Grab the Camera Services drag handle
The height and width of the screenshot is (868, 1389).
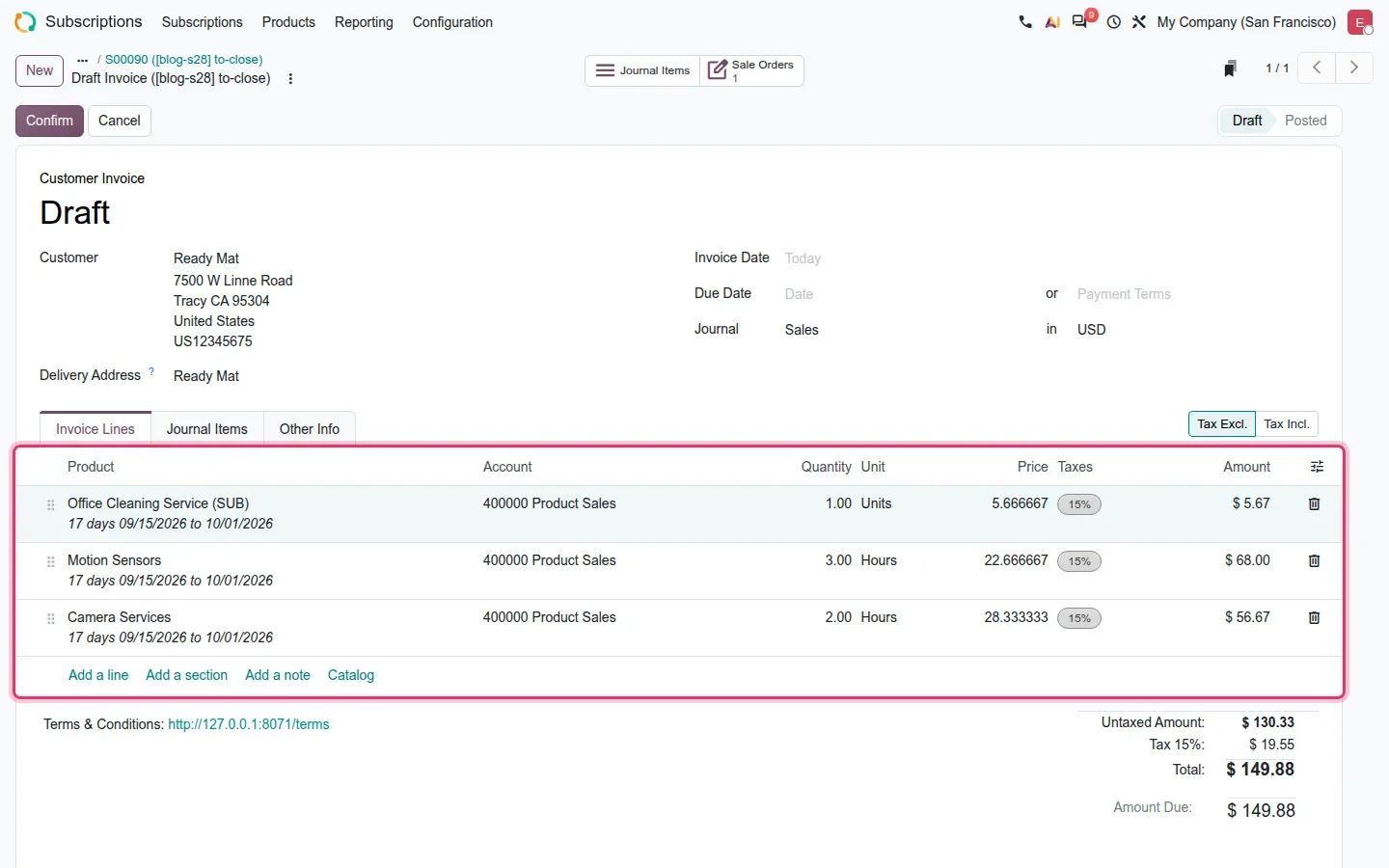coord(51,618)
